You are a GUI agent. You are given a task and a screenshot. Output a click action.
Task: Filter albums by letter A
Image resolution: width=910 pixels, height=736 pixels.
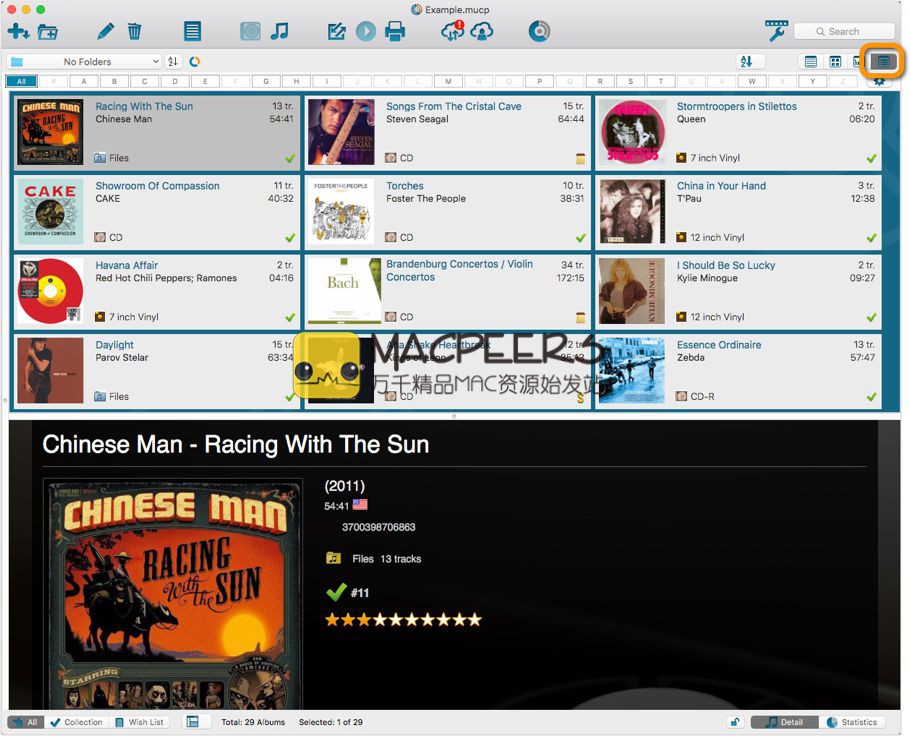(84, 81)
